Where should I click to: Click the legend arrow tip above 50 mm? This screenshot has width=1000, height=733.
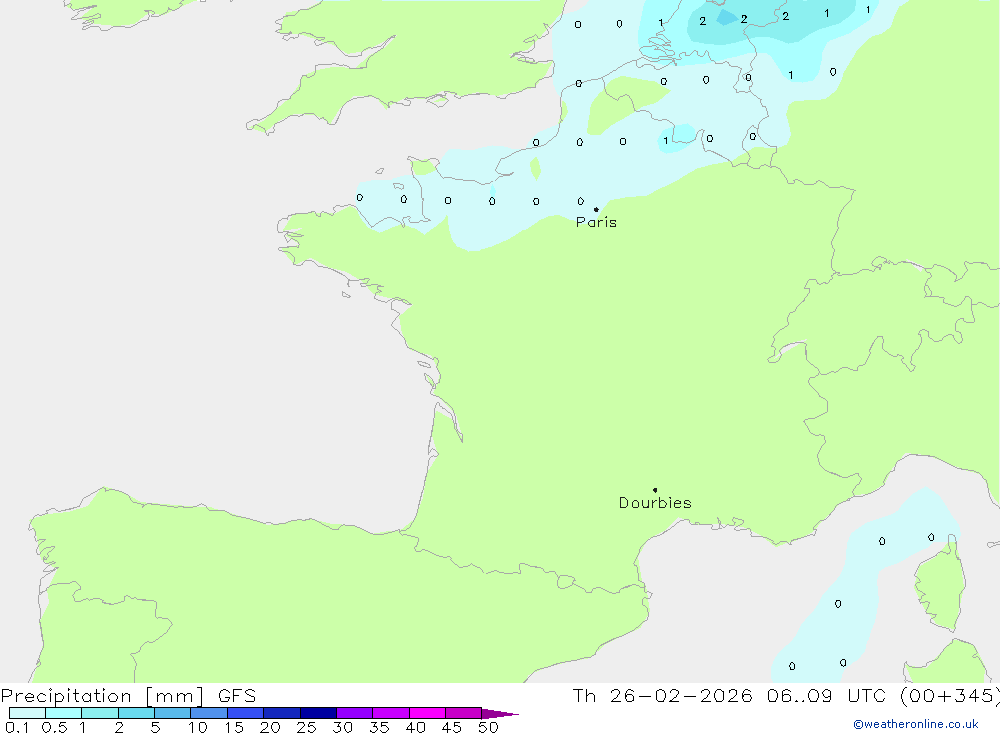point(501,713)
